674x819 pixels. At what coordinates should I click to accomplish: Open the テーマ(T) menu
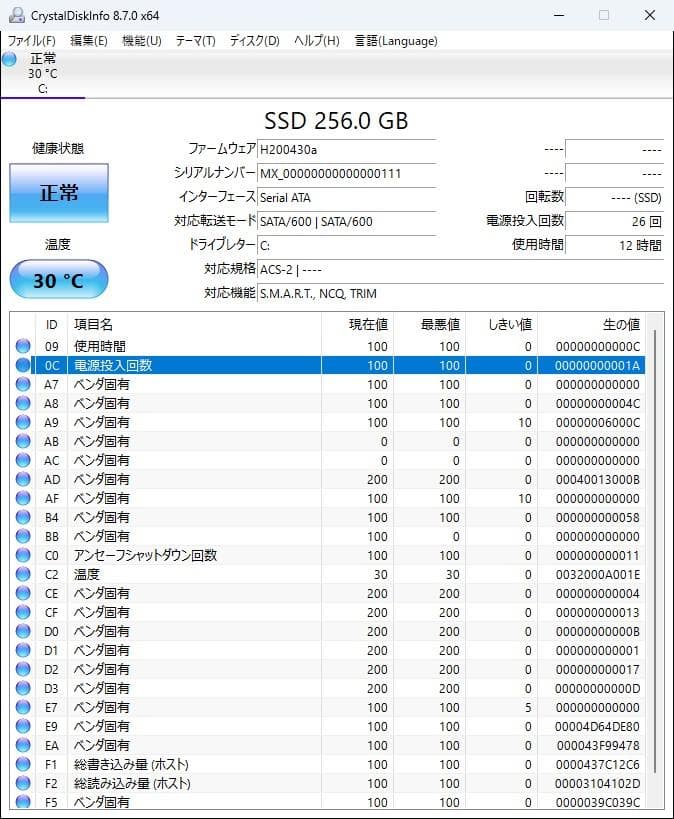[x=195, y=41]
